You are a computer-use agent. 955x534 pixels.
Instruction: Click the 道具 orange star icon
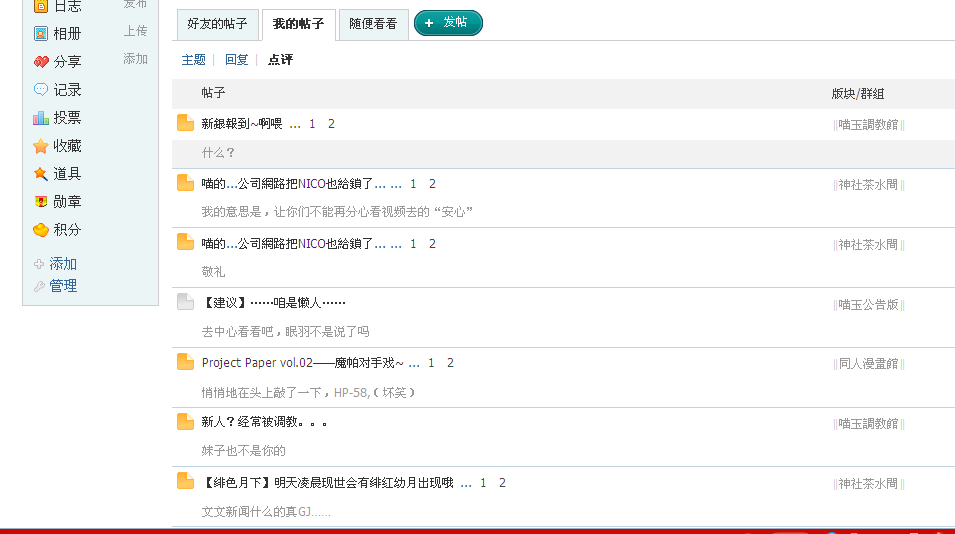[41, 174]
